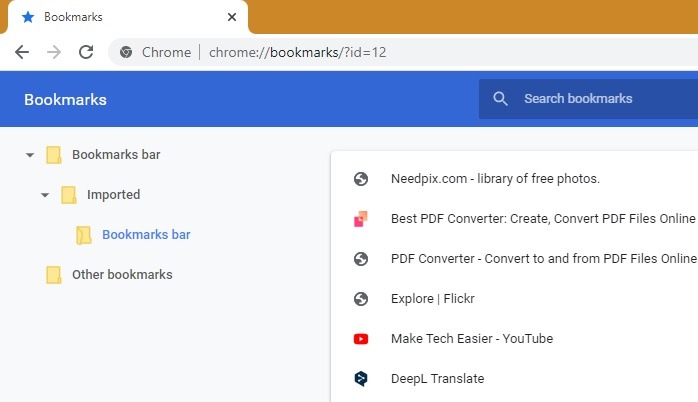Select the highlighted nested Bookmarks bar item
Viewport: 698px width, 402px height.
pos(146,235)
